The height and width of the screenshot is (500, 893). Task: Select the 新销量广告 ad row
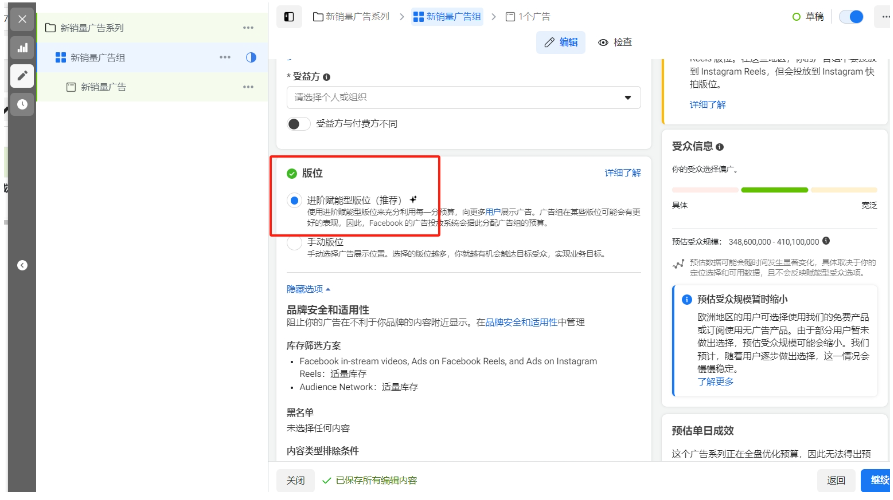153,87
